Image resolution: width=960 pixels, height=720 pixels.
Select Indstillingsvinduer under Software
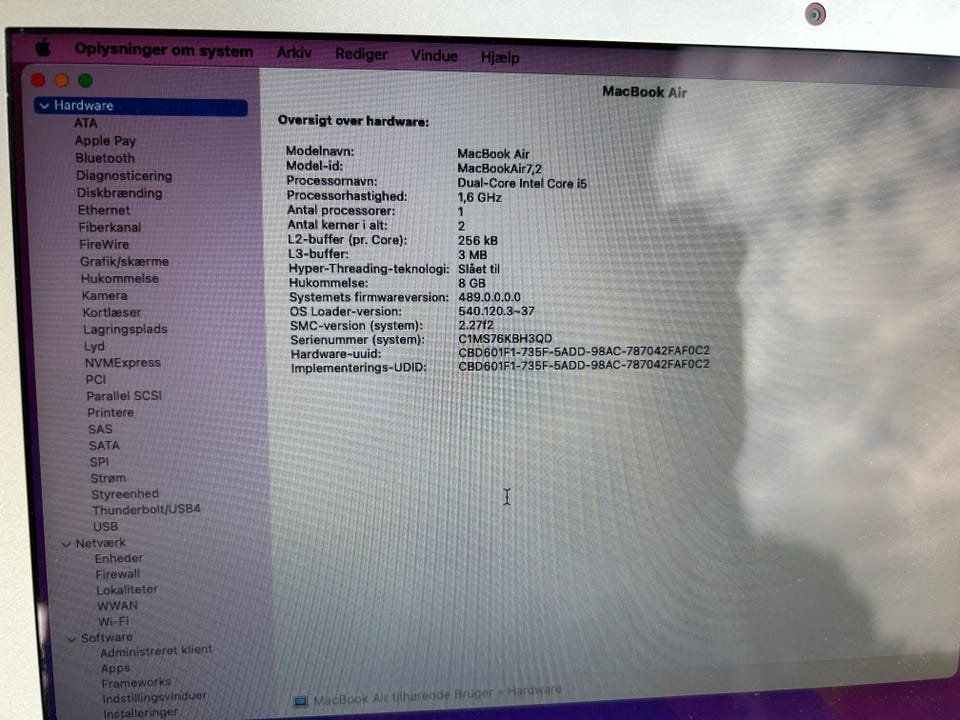154,698
